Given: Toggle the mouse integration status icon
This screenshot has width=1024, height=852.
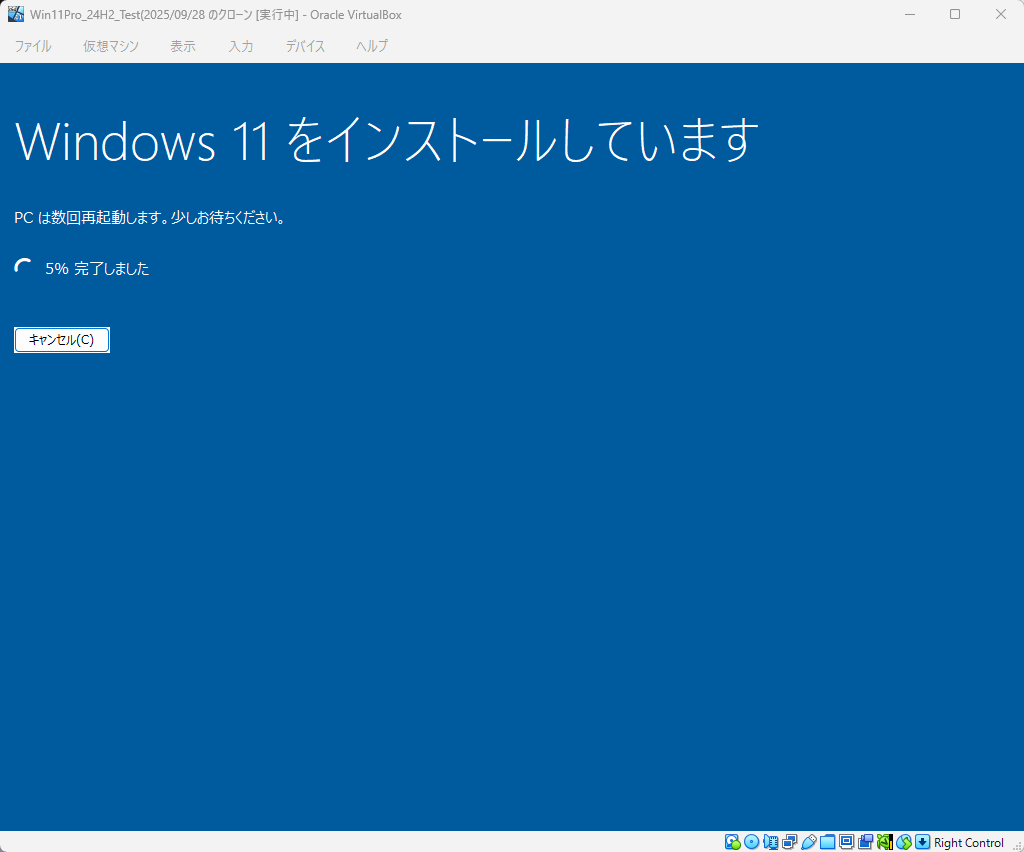Looking at the screenshot, I should (903, 842).
